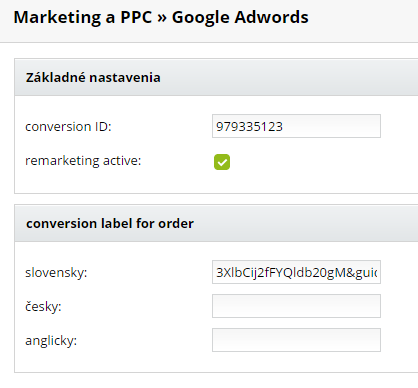Click the word Adwords in page title
The width and height of the screenshot is (418, 388).
pos(271,17)
